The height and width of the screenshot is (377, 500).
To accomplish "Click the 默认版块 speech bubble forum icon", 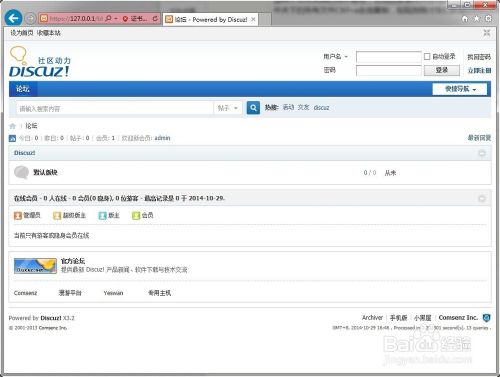I will pos(21,172).
